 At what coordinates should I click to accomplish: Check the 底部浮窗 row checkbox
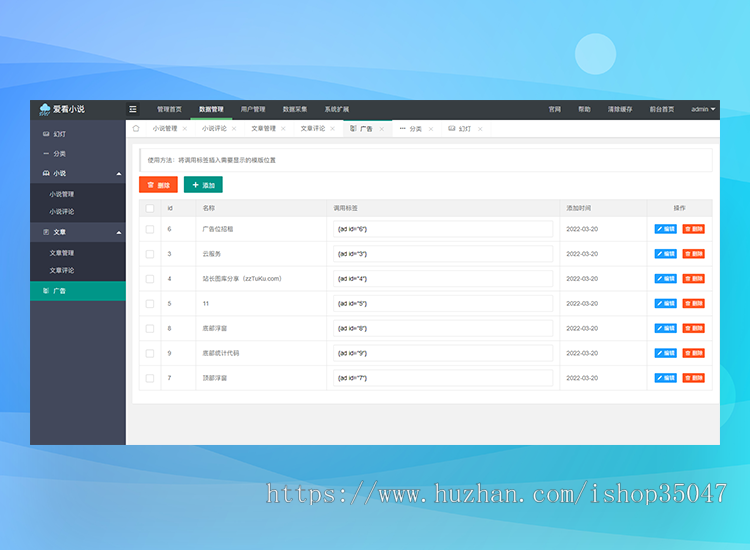click(150, 329)
